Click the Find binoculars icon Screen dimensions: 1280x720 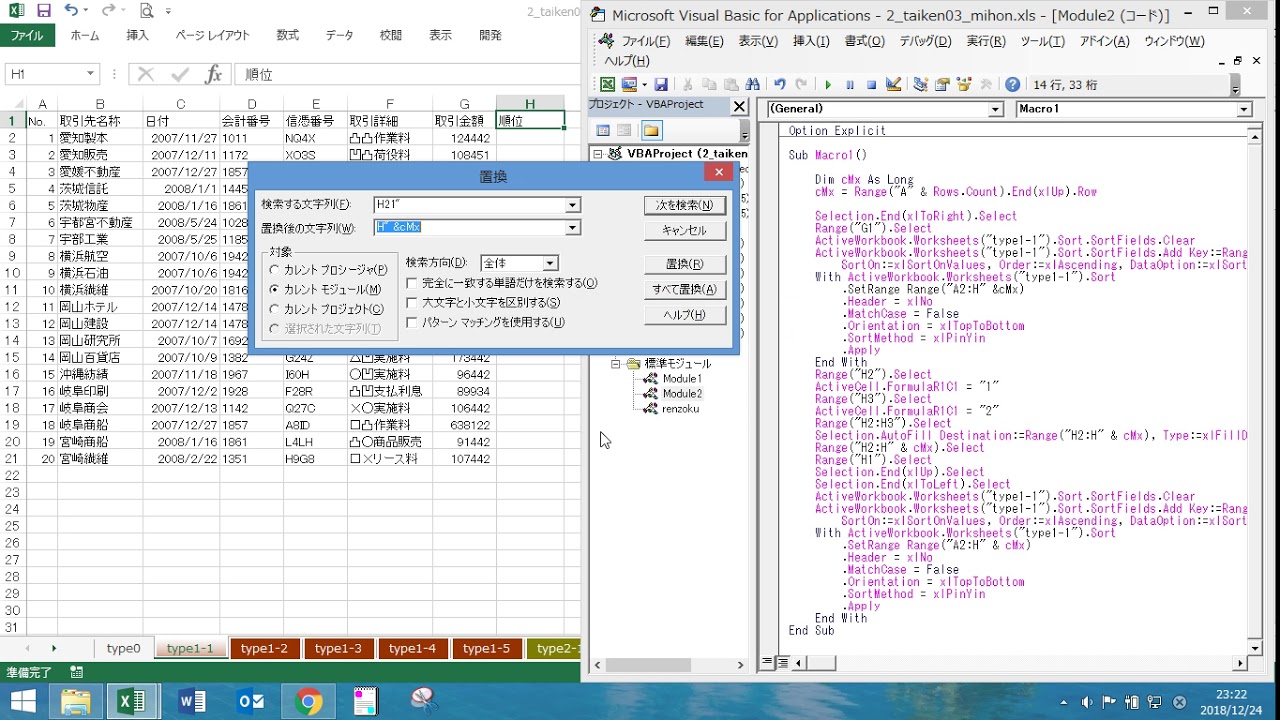753,85
